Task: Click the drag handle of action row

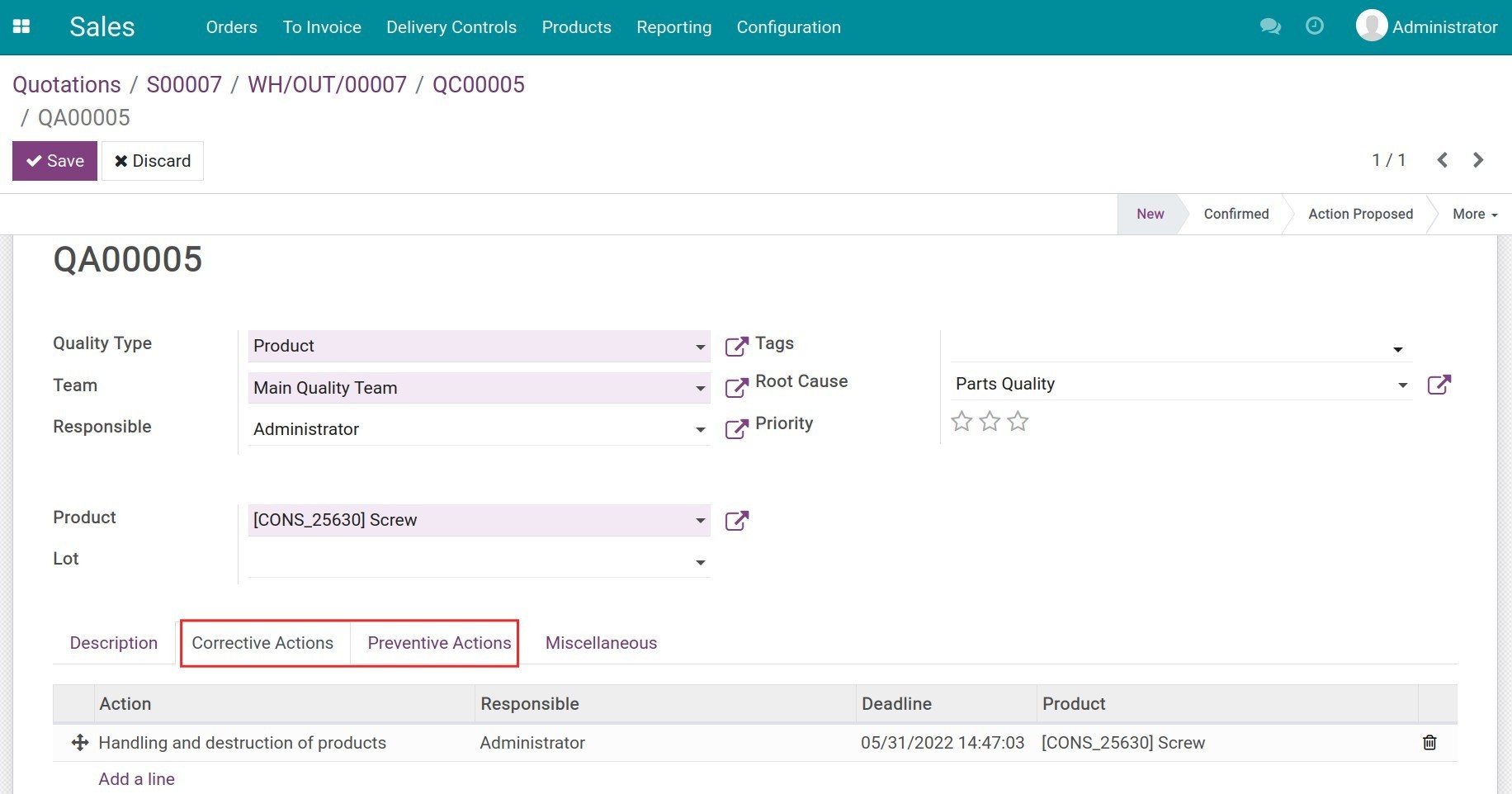Action: (80, 743)
